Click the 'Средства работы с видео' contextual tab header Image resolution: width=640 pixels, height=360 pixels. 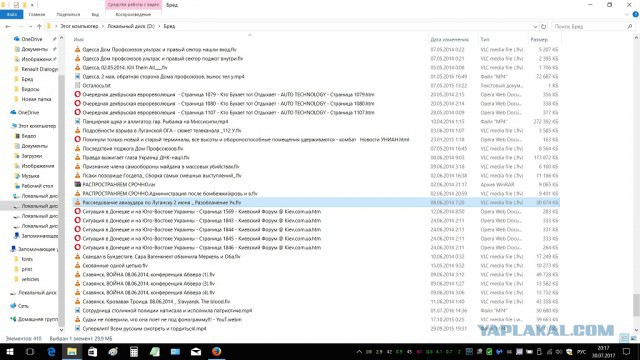click(x=133, y=4)
